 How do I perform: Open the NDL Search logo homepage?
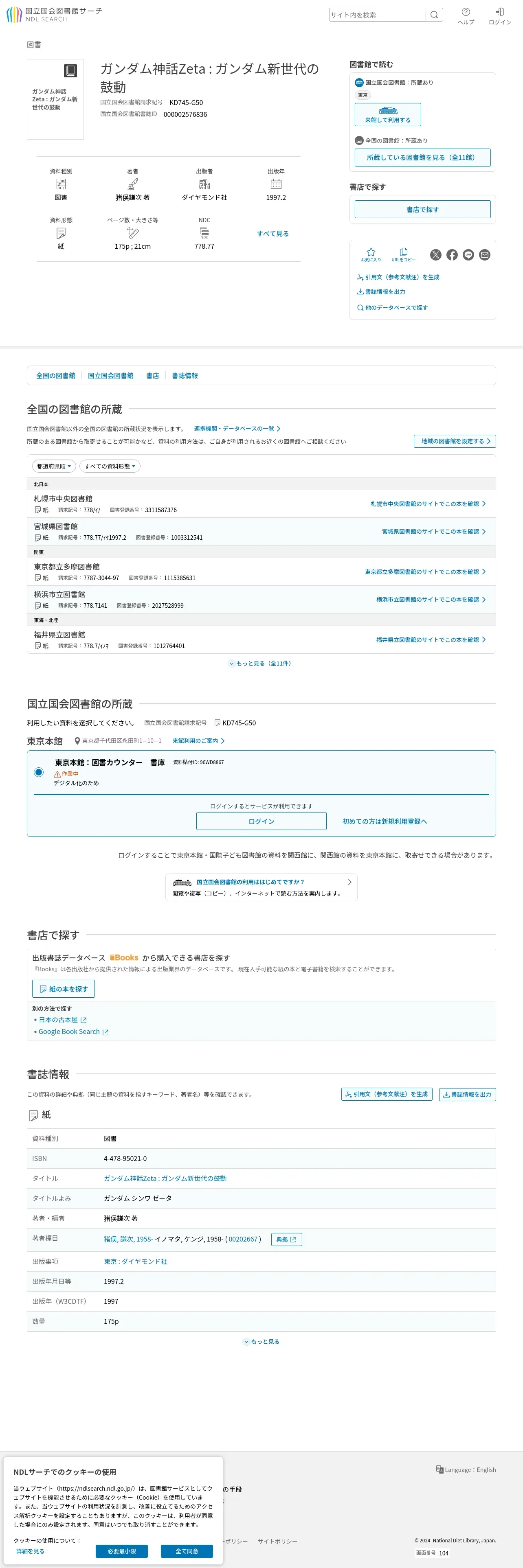(x=54, y=15)
